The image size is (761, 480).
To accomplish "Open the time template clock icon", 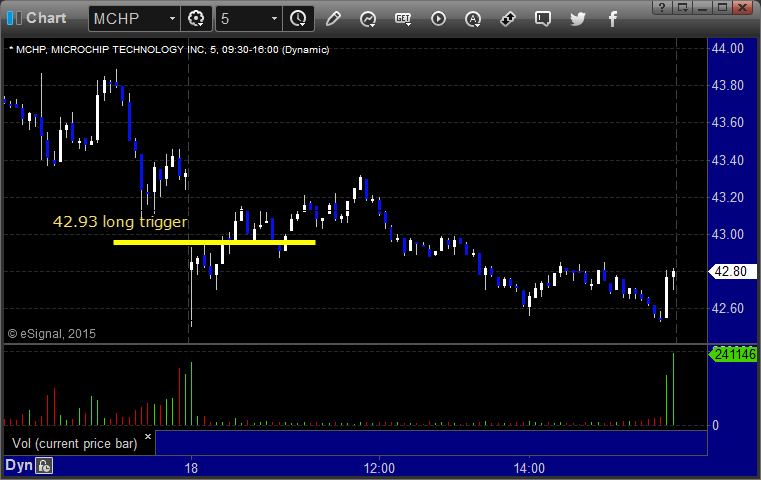I will [x=298, y=18].
